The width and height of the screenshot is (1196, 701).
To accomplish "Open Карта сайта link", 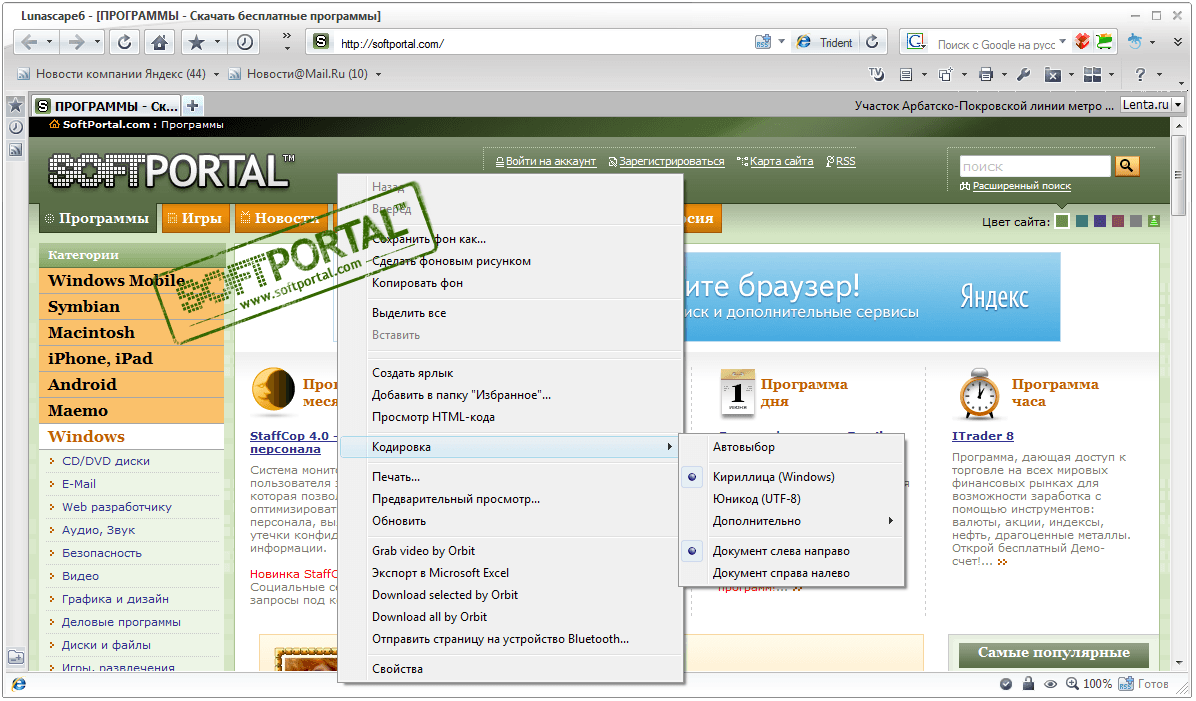I will click(x=781, y=161).
